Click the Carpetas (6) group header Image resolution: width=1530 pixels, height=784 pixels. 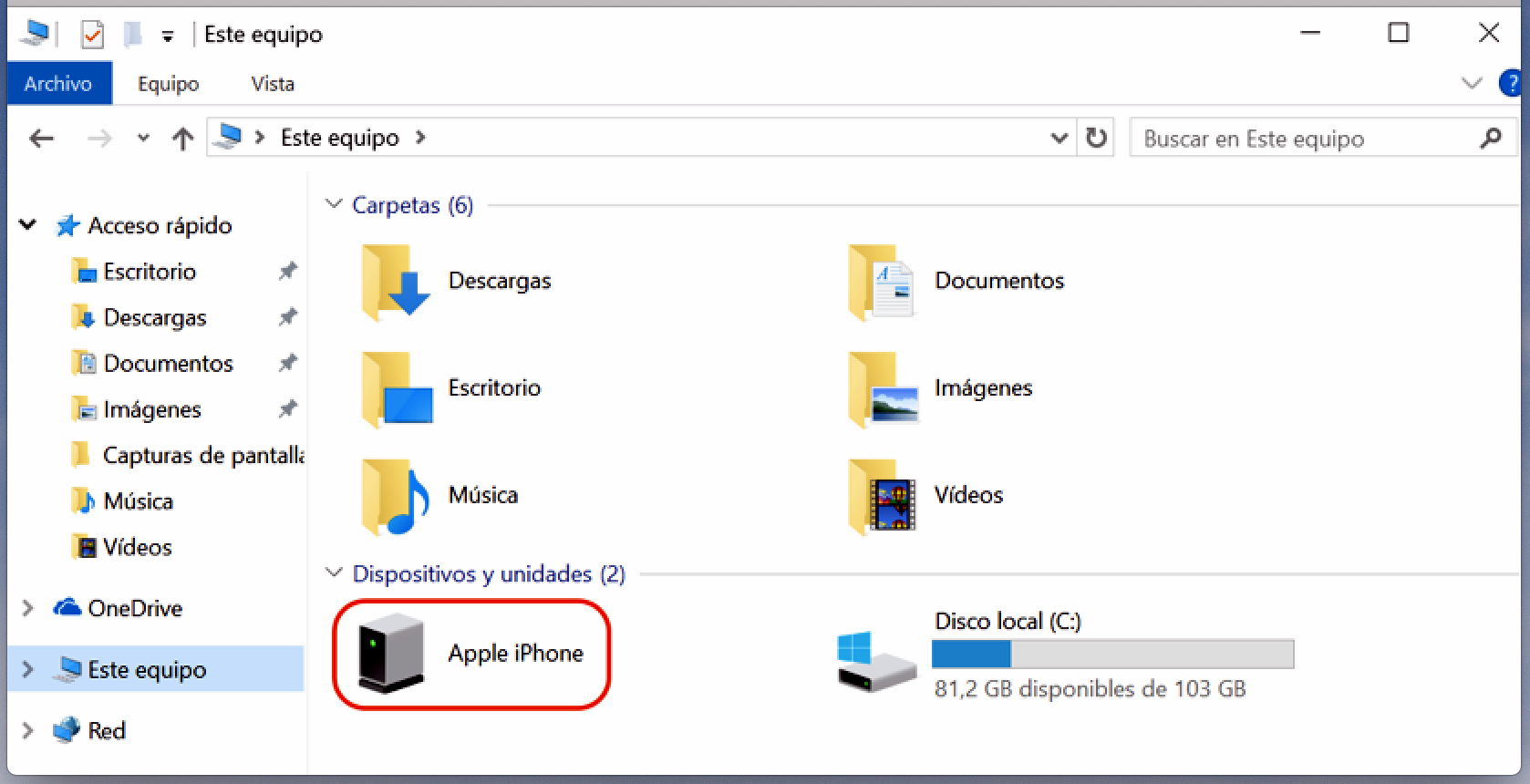pos(413,205)
